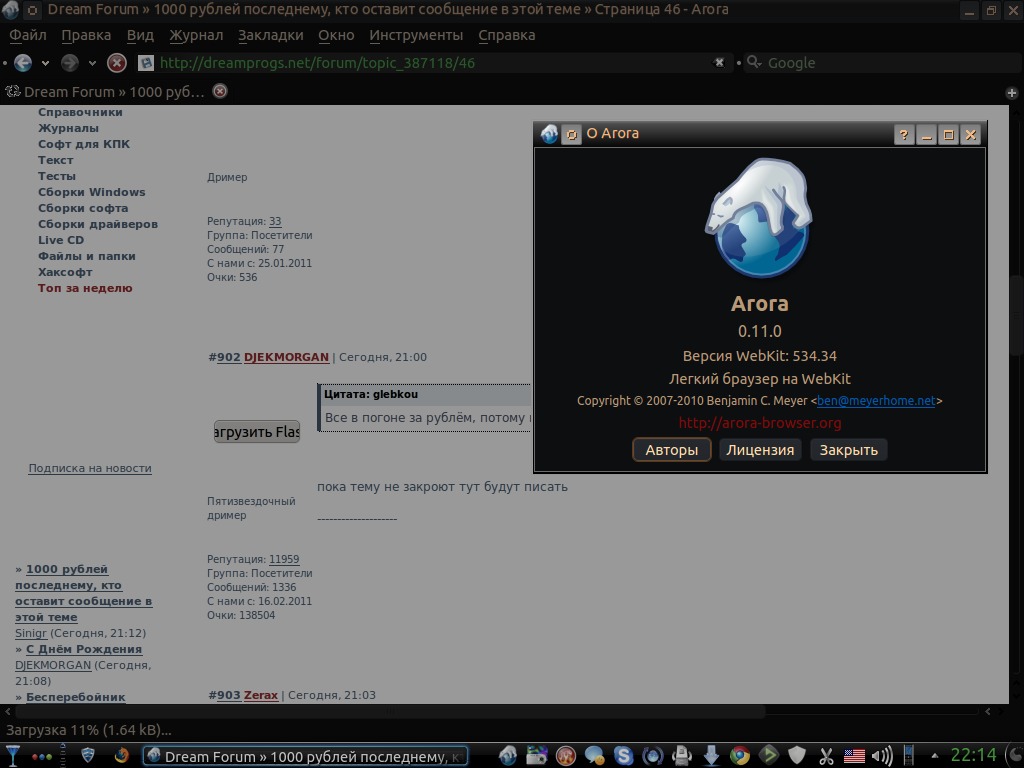Stop loading the page with the red stop icon
Screen dimensions: 1024x768
click(117, 63)
